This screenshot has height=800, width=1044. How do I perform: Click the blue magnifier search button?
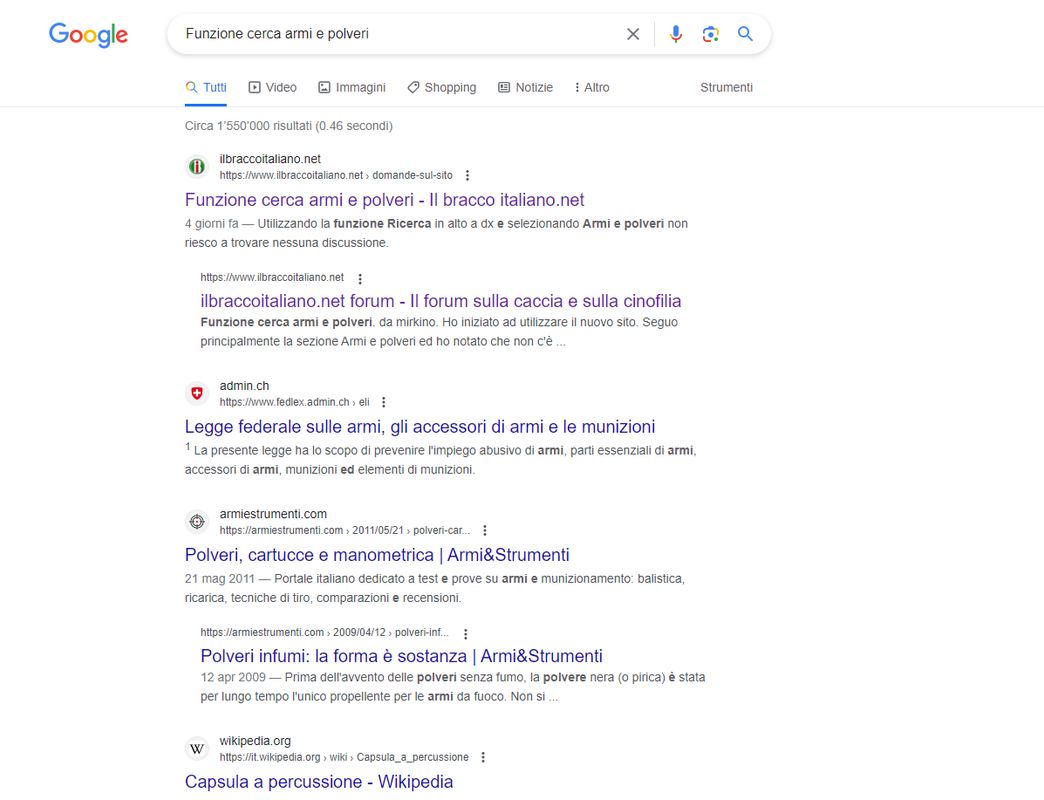pos(745,34)
